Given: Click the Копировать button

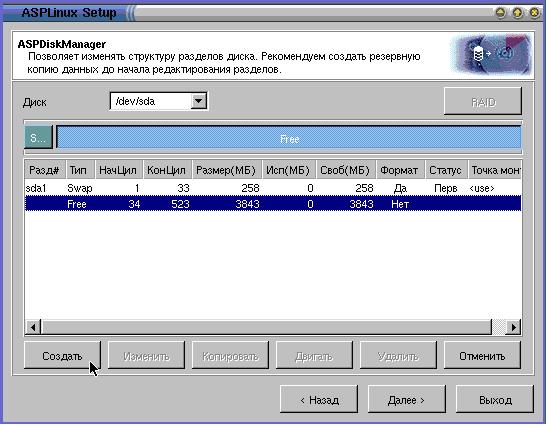Looking at the screenshot, I should tap(230, 356).
